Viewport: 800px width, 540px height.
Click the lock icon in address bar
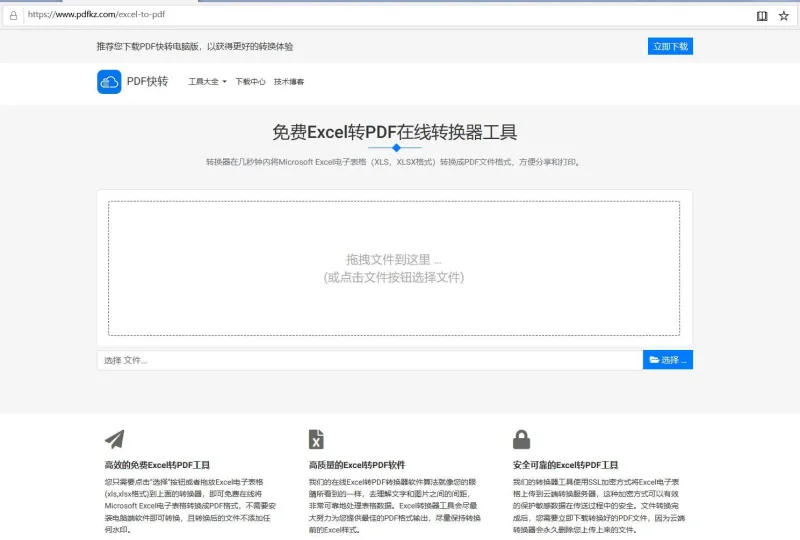(14, 16)
